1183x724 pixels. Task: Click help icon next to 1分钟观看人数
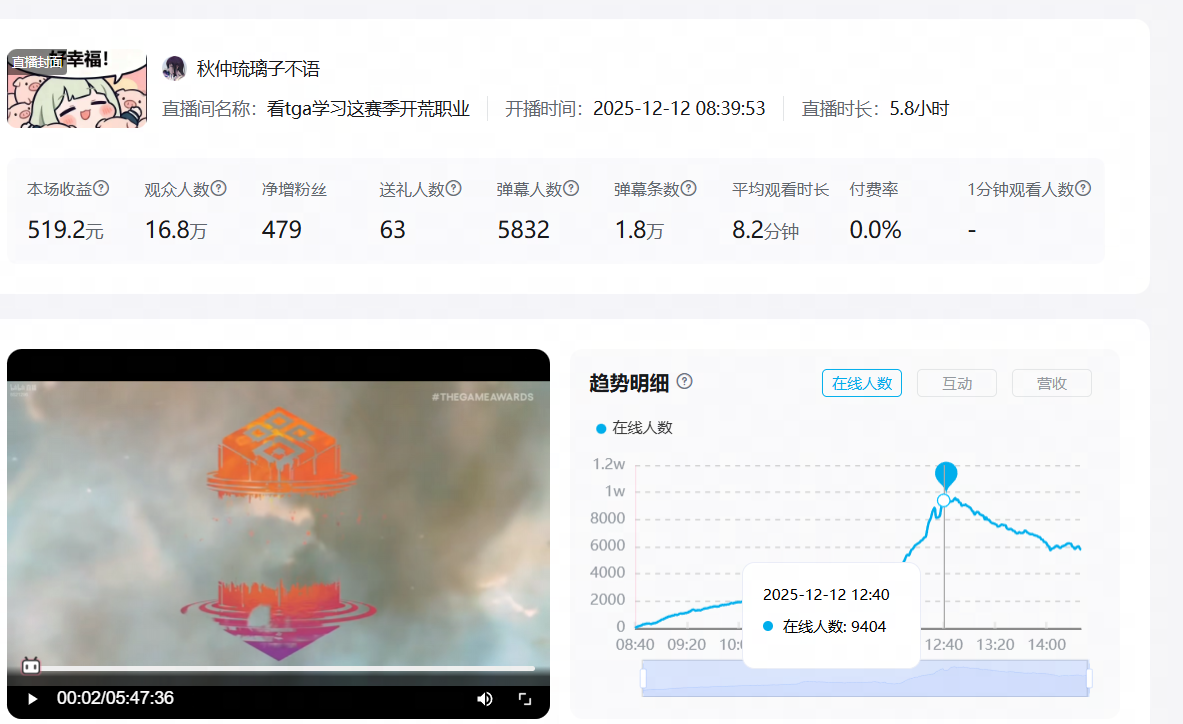coord(1083,188)
